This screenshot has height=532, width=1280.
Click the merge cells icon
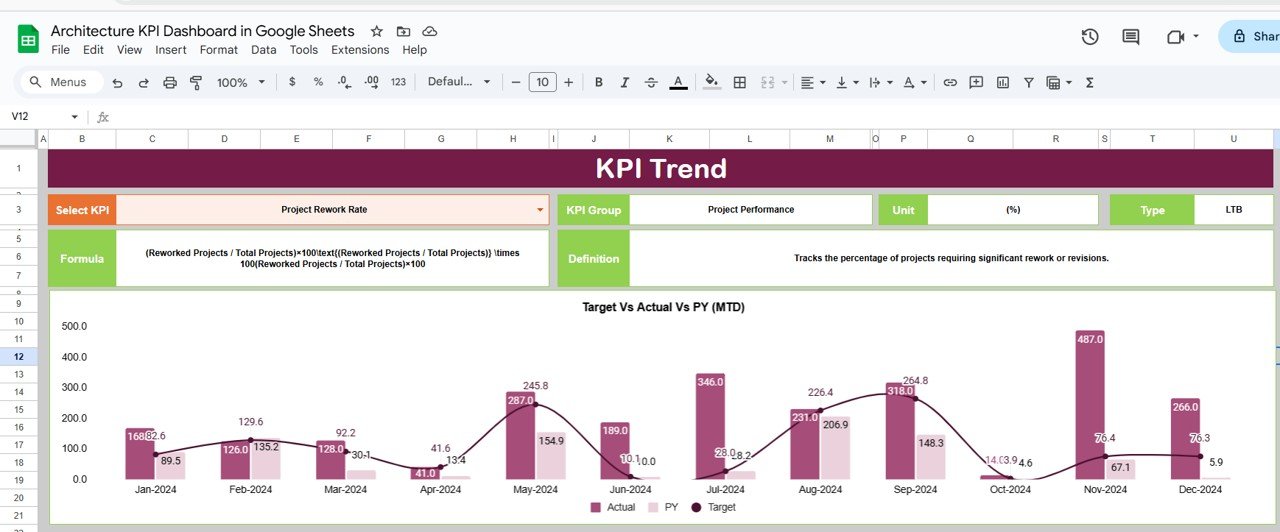(769, 82)
